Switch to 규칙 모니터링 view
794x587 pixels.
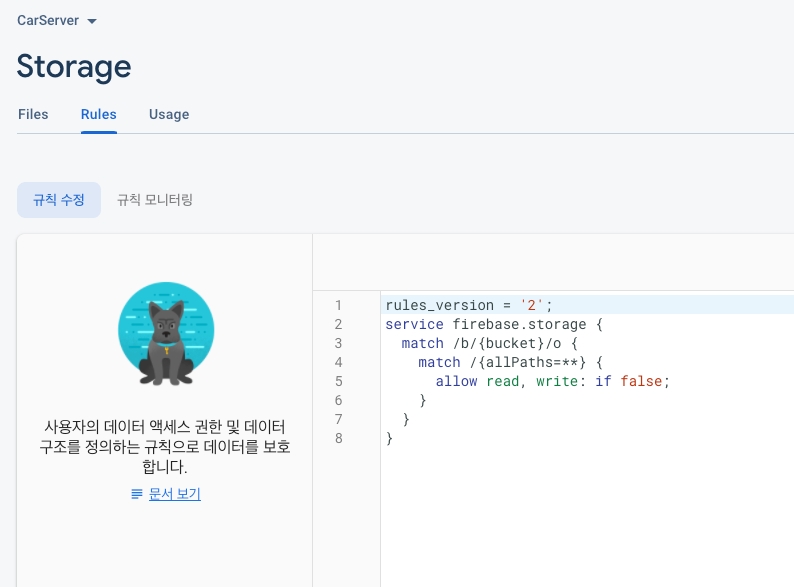(x=155, y=200)
